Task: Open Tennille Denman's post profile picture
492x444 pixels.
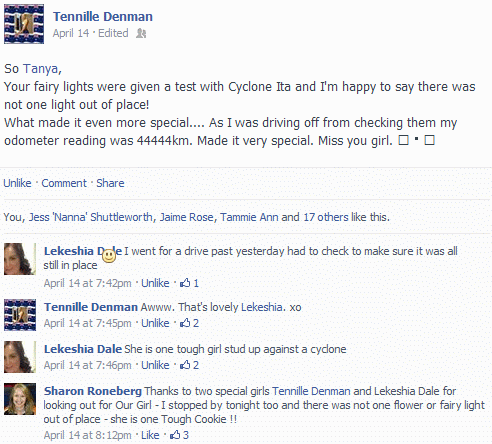Action: [24, 24]
